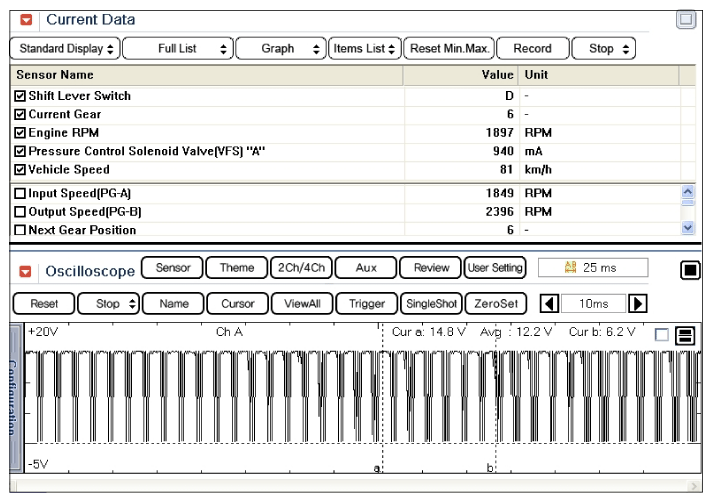Click the Name button

[173, 304]
